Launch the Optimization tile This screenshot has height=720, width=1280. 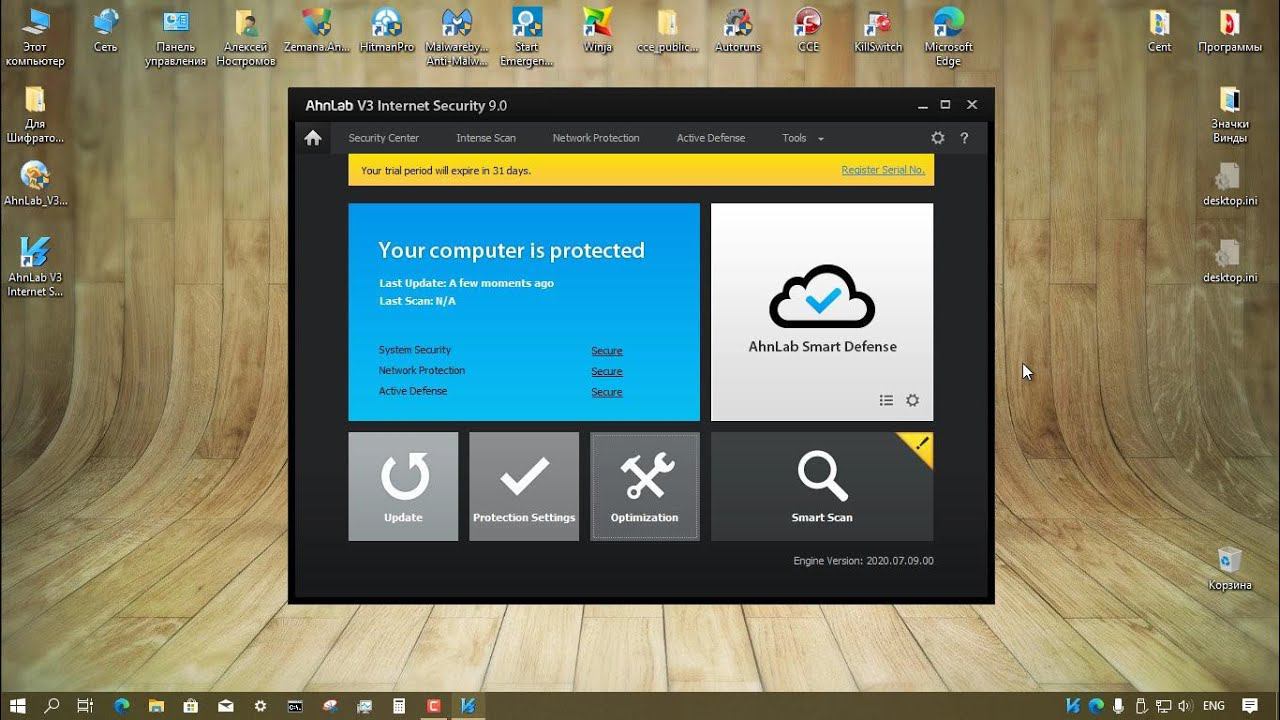(645, 486)
